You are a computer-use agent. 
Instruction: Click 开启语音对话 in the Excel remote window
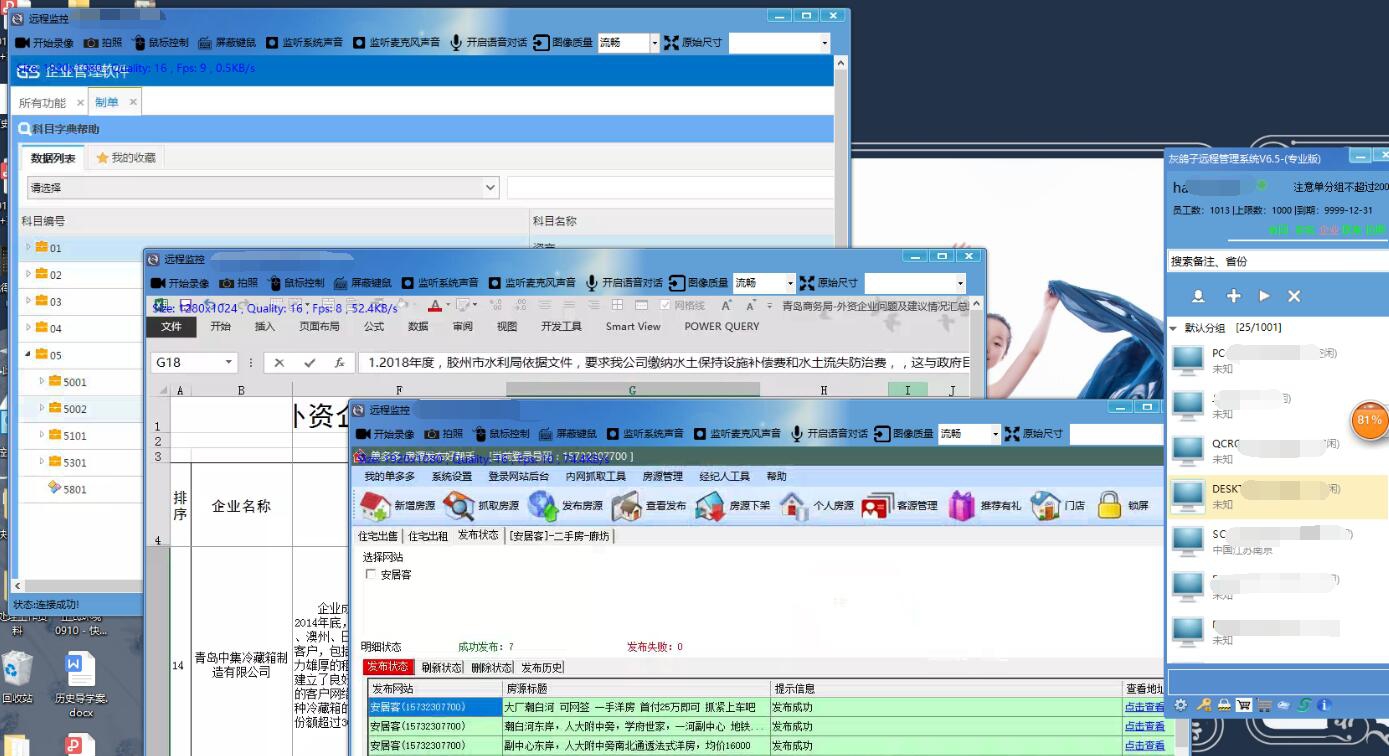[624, 283]
